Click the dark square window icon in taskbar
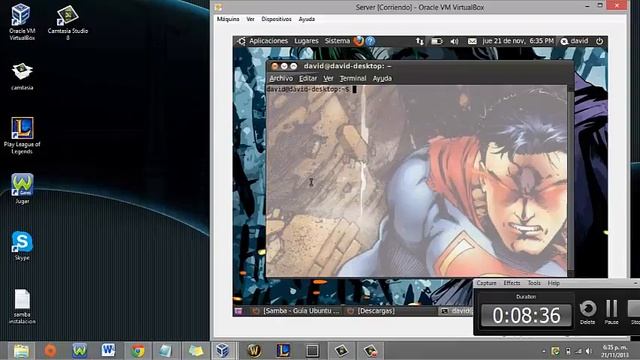This screenshot has width=640, height=360. (x=312, y=351)
